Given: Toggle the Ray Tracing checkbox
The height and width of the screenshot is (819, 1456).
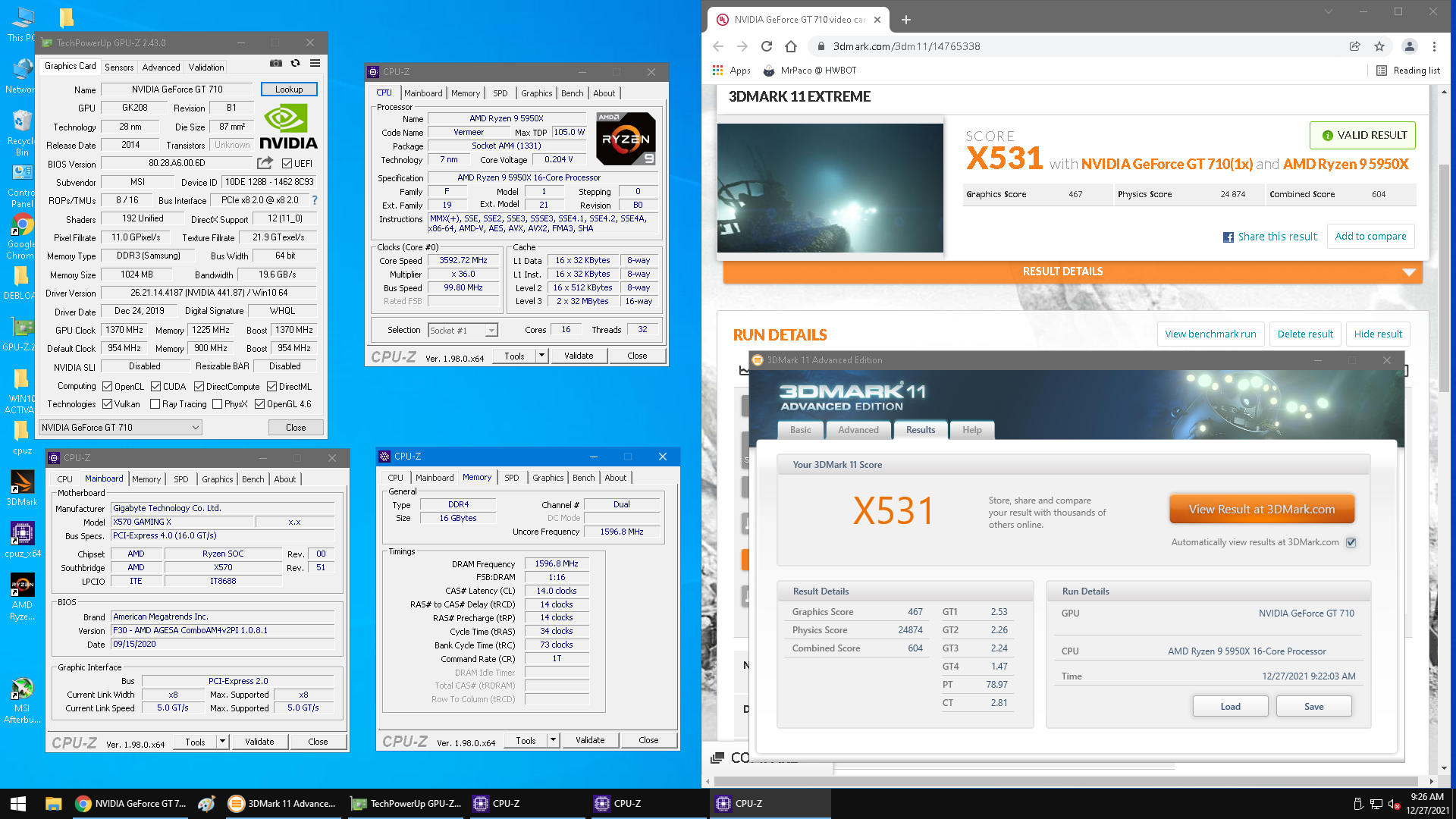Looking at the screenshot, I should pyautogui.click(x=155, y=404).
